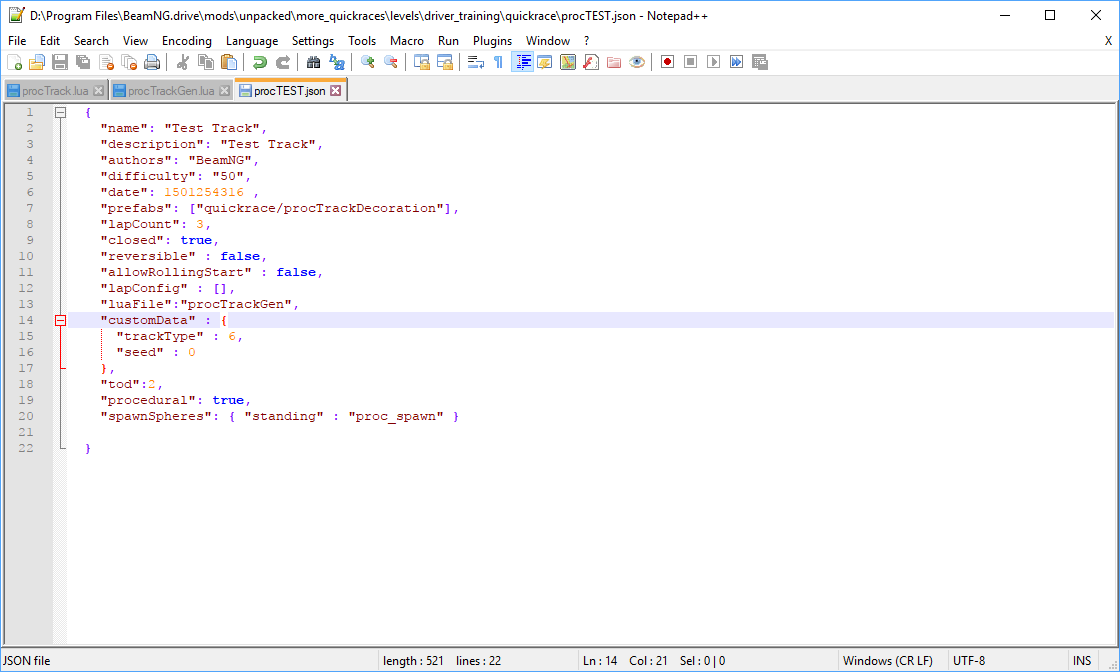Click the Zoom In magnifier icon
This screenshot has height=672, width=1120.
(x=368, y=62)
